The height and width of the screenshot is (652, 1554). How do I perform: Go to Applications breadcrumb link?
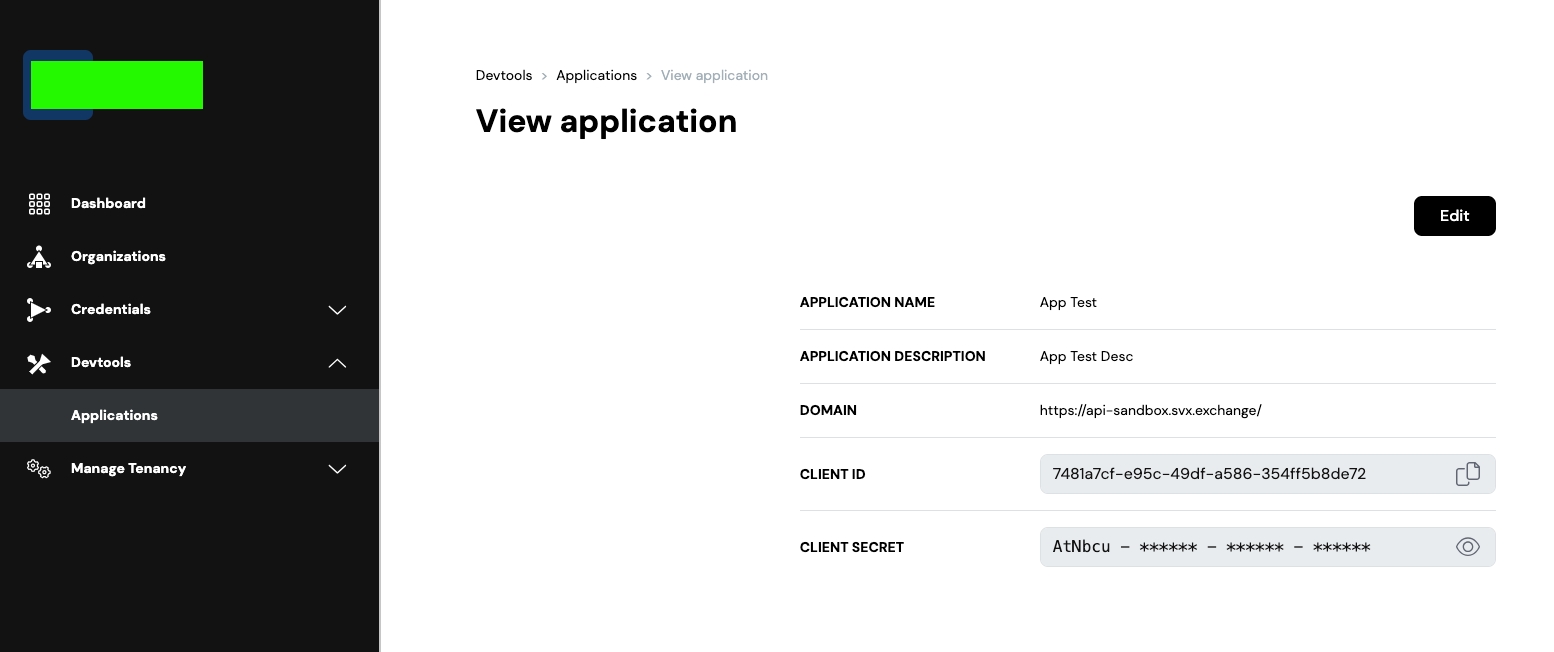[x=596, y=76]
